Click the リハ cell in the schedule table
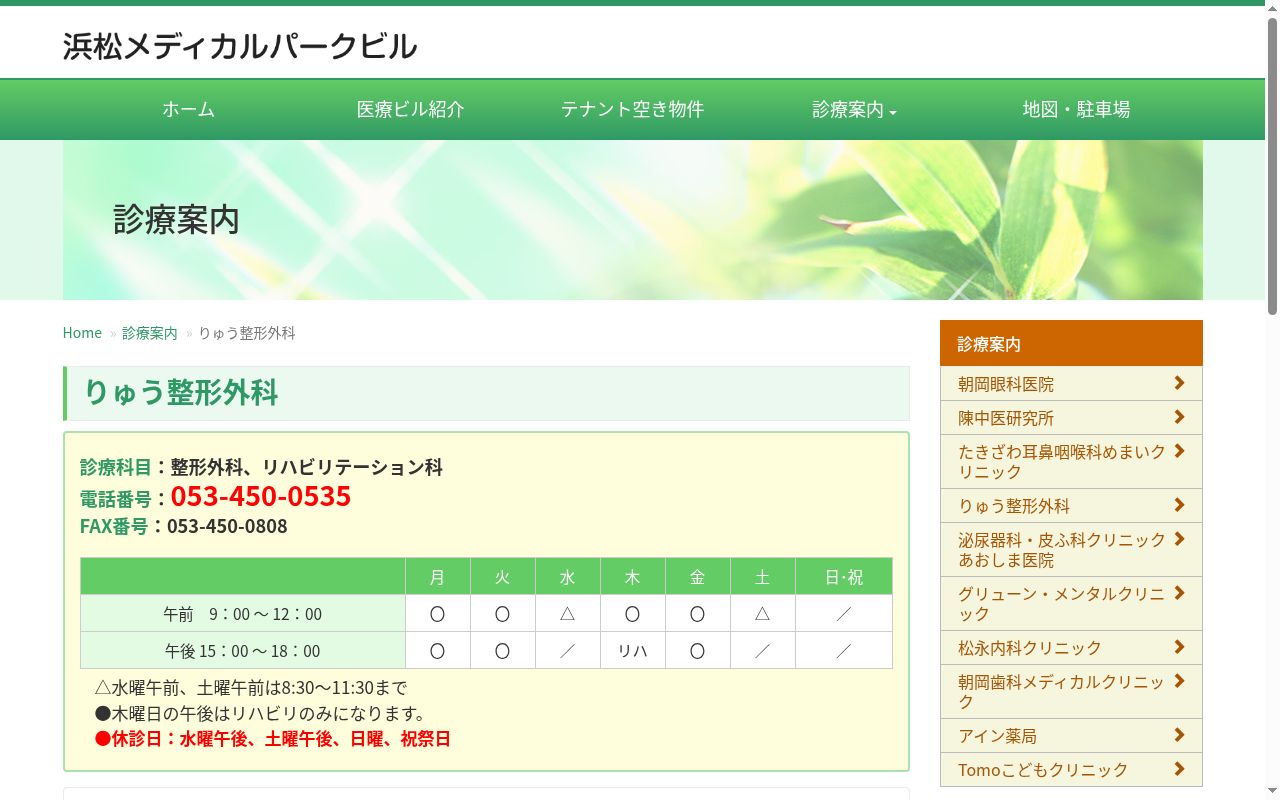 coord(633,651)
